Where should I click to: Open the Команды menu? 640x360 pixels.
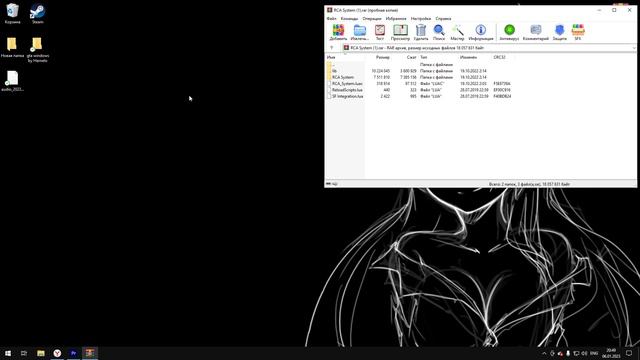tap(349, 19)
